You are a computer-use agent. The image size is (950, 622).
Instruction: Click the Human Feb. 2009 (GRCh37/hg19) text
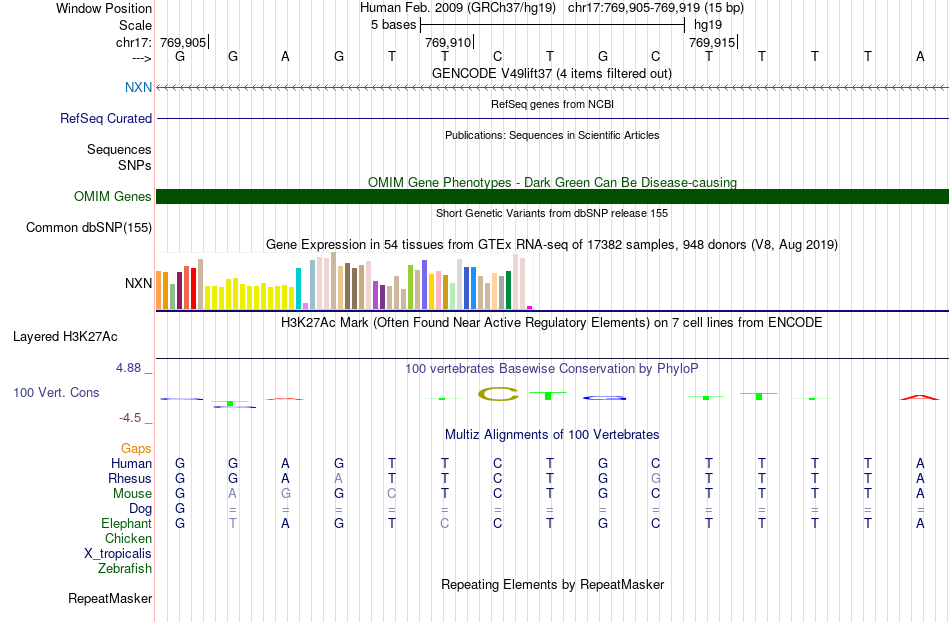[x=457, y=8]
